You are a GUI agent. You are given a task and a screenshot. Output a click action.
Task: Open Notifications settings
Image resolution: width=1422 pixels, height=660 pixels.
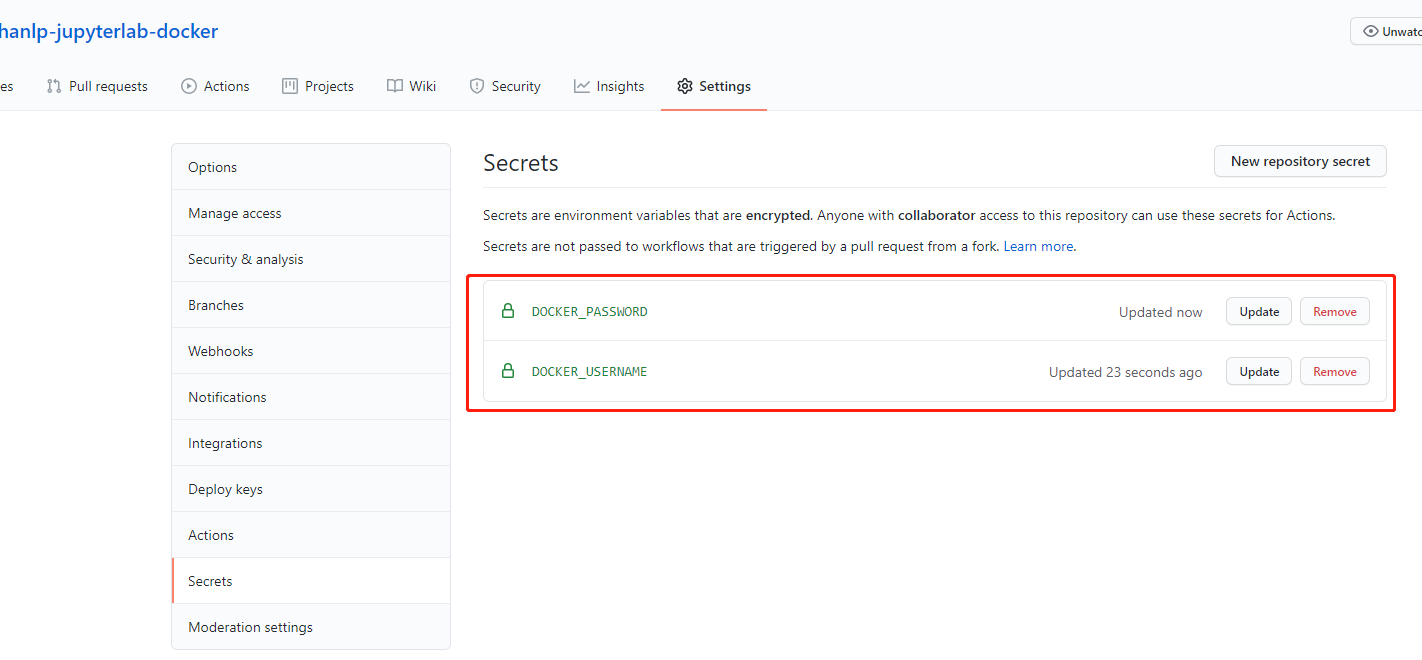(311, 397)
